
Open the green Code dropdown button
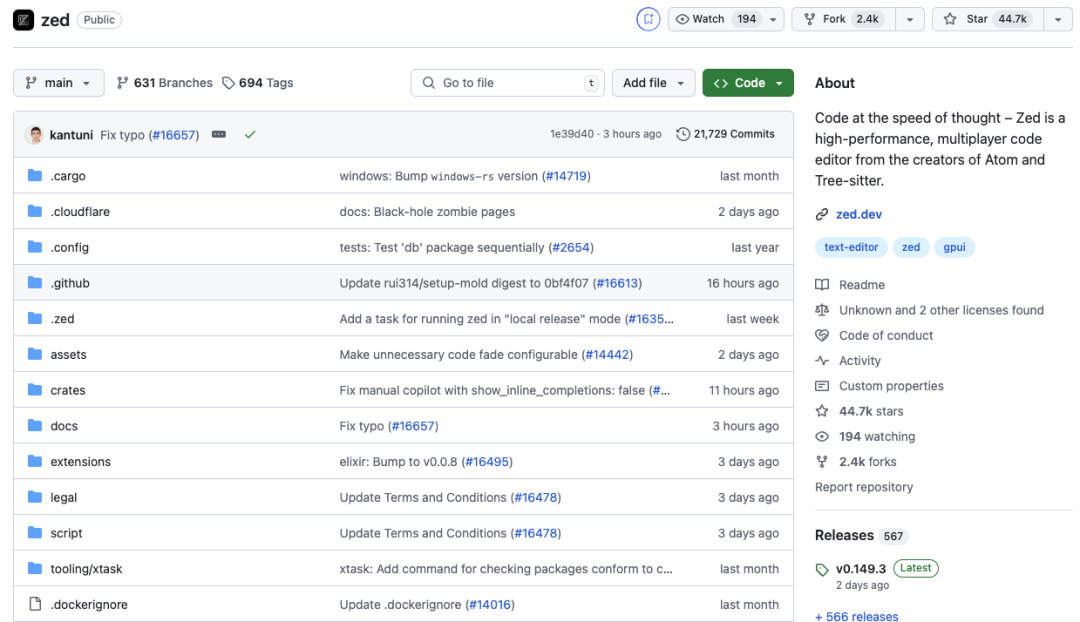click(x=748, y=83)
